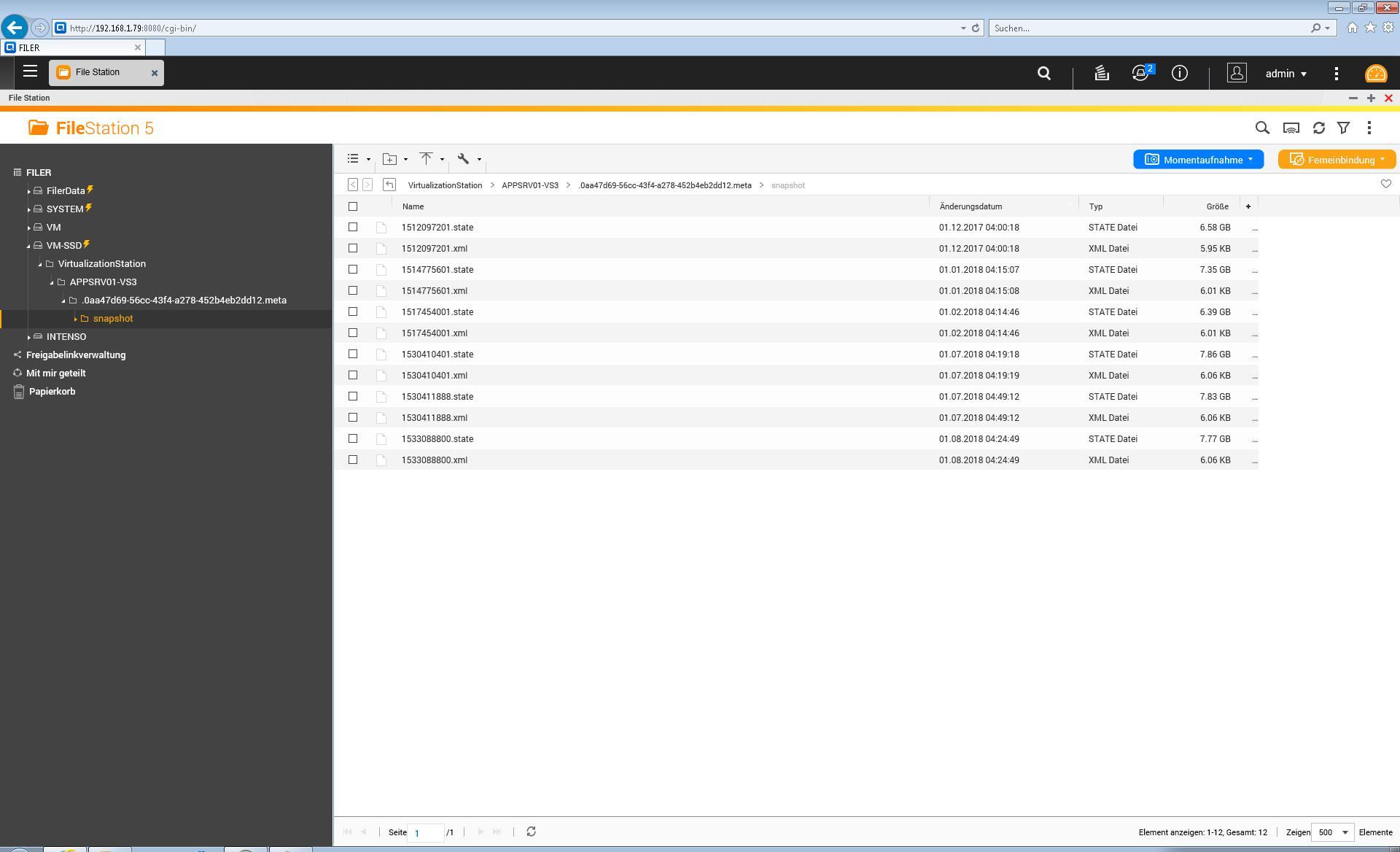Open the QTS main menu hamburger icon
This screenshot has height=852, width=1400.
[x=30, y=71]
